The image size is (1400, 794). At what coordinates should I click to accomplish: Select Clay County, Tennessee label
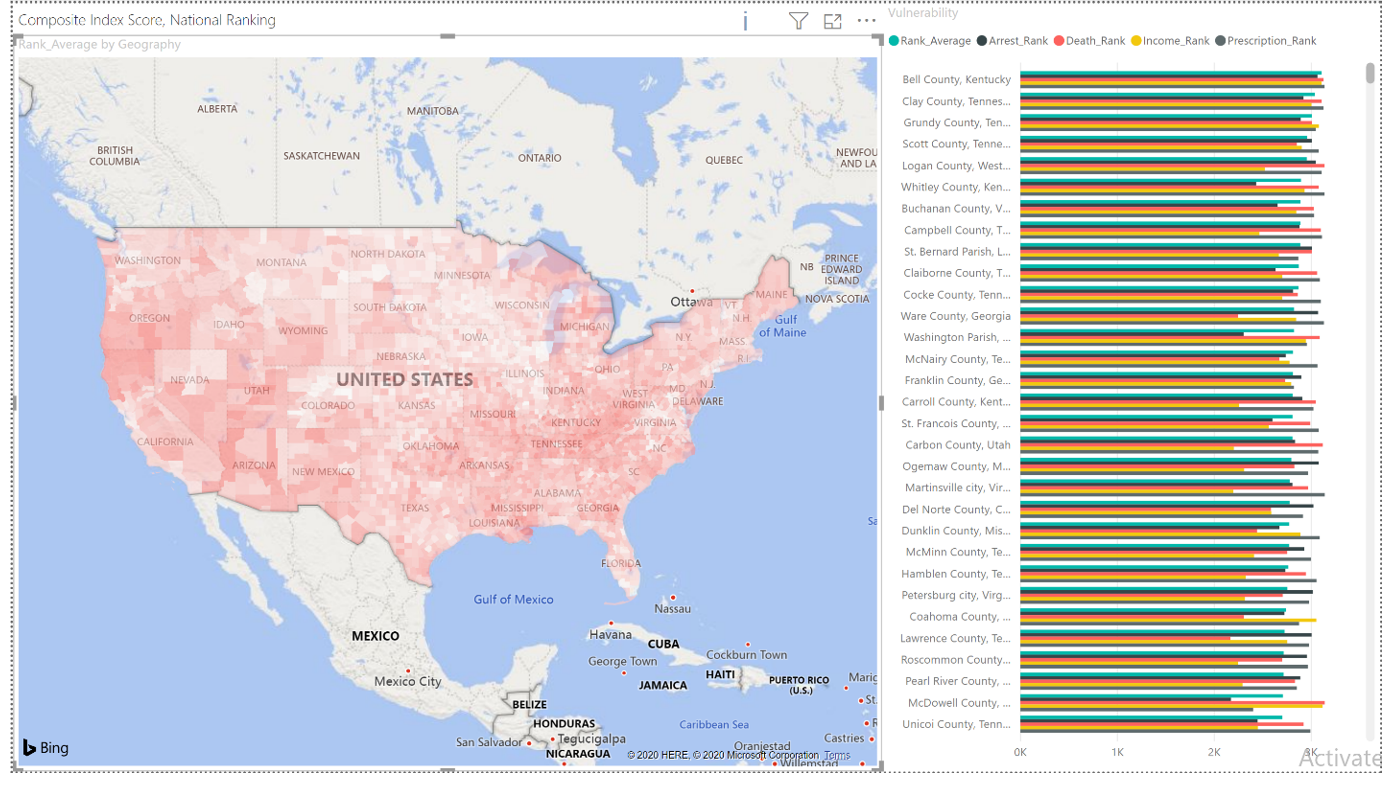coord(956,101)
